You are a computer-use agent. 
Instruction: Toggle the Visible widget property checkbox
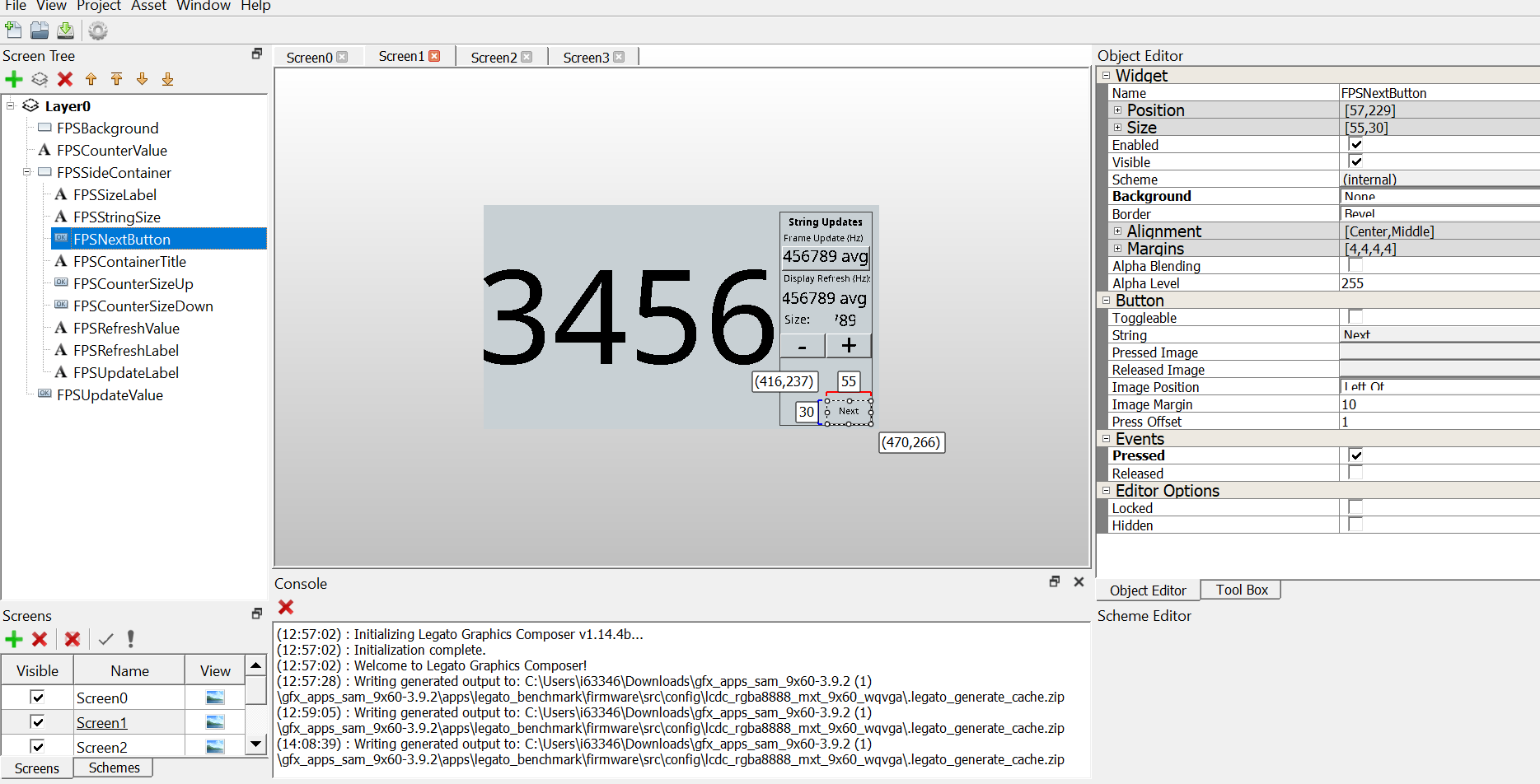(x=1355, y=162)
